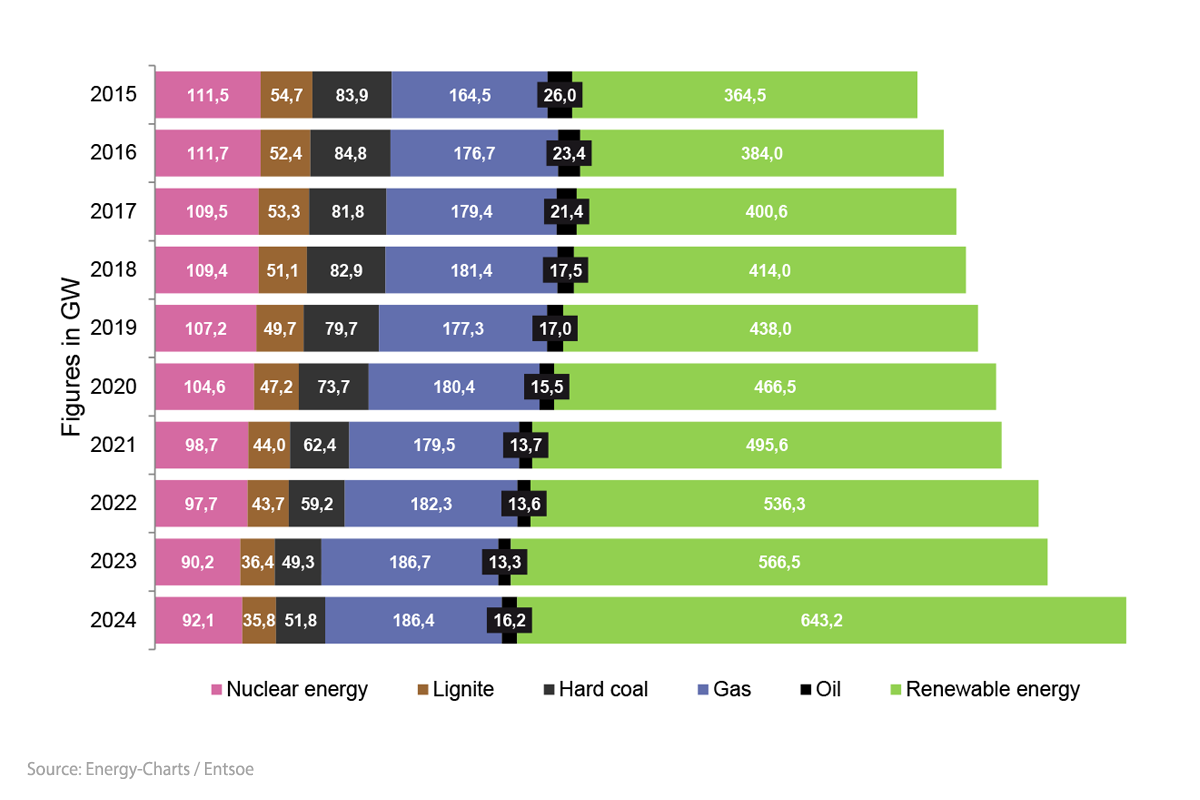Screen dimensions: 1200x800
Task: Click the 2022 lignite segment 43,7
Action: coord(268,504)
